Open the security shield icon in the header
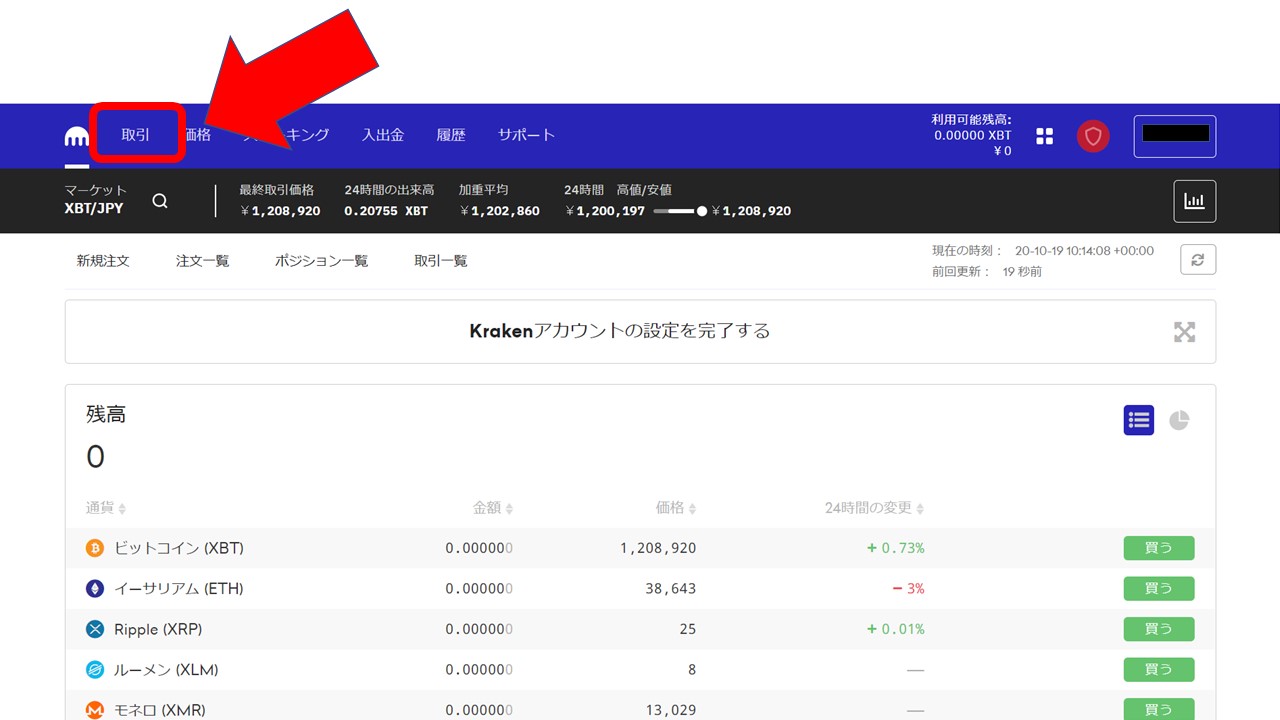1280x720 pixels. tap(1093, 136)
